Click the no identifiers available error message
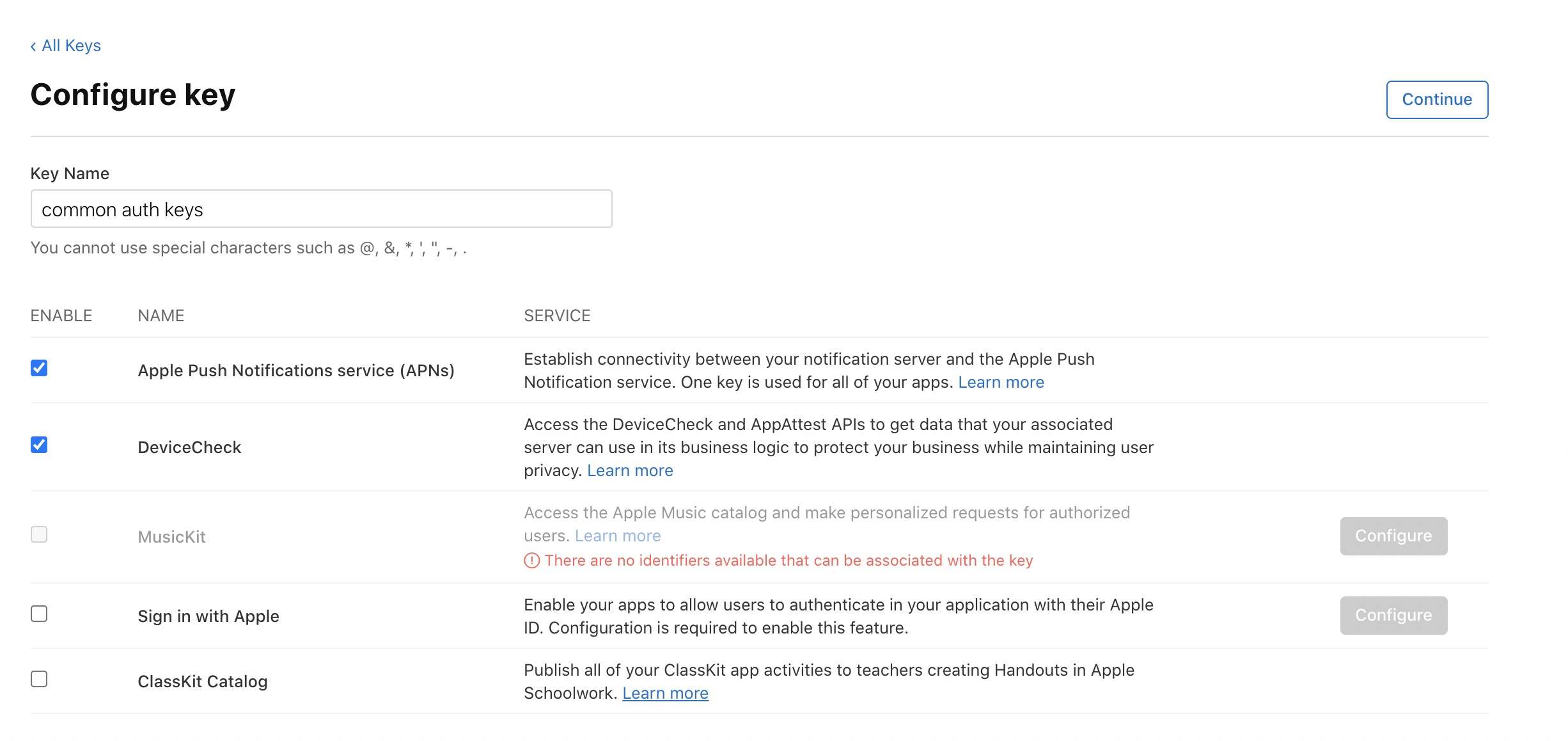 [x=788, y=561]
